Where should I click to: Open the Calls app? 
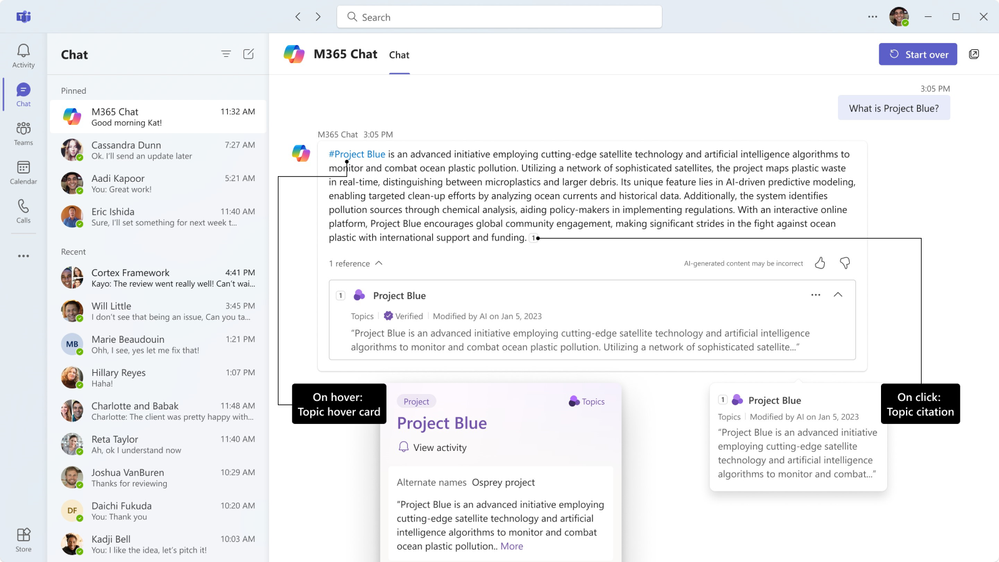coord(24,212)
